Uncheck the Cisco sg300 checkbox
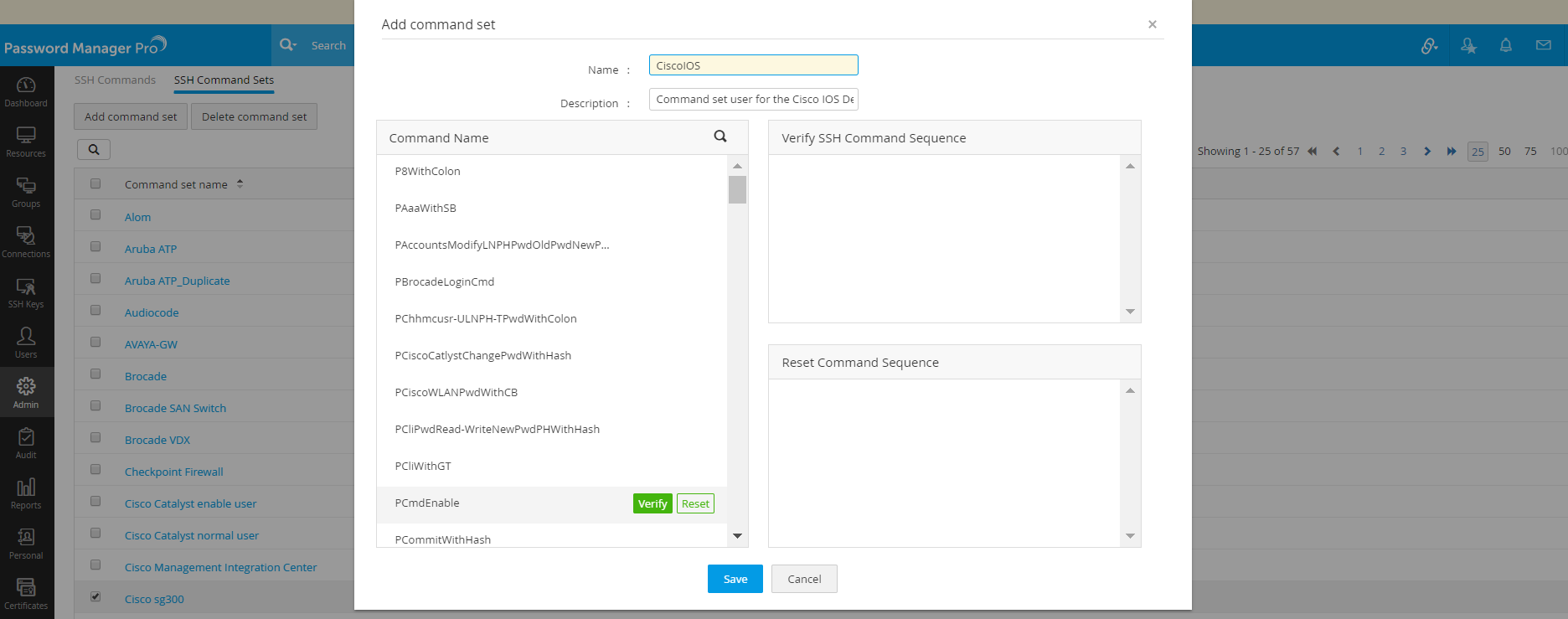The width and height of the screenshot is (1568, 619). coord(95,597)
